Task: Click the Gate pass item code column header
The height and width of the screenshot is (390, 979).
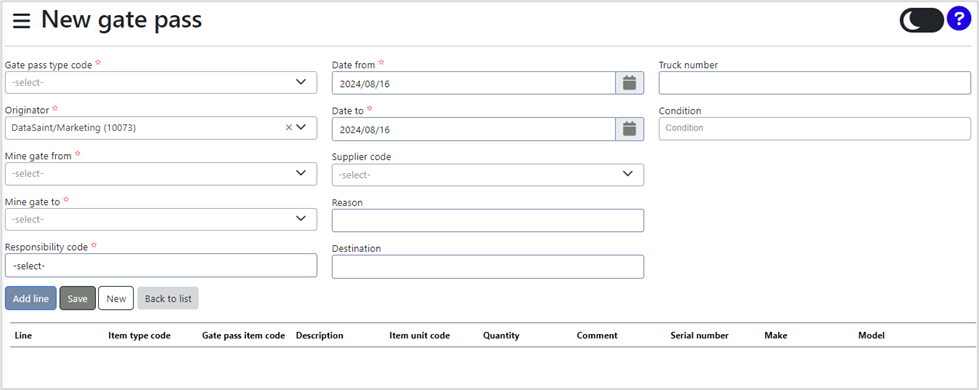Action: pyautogui.click(x=244, y=335)
